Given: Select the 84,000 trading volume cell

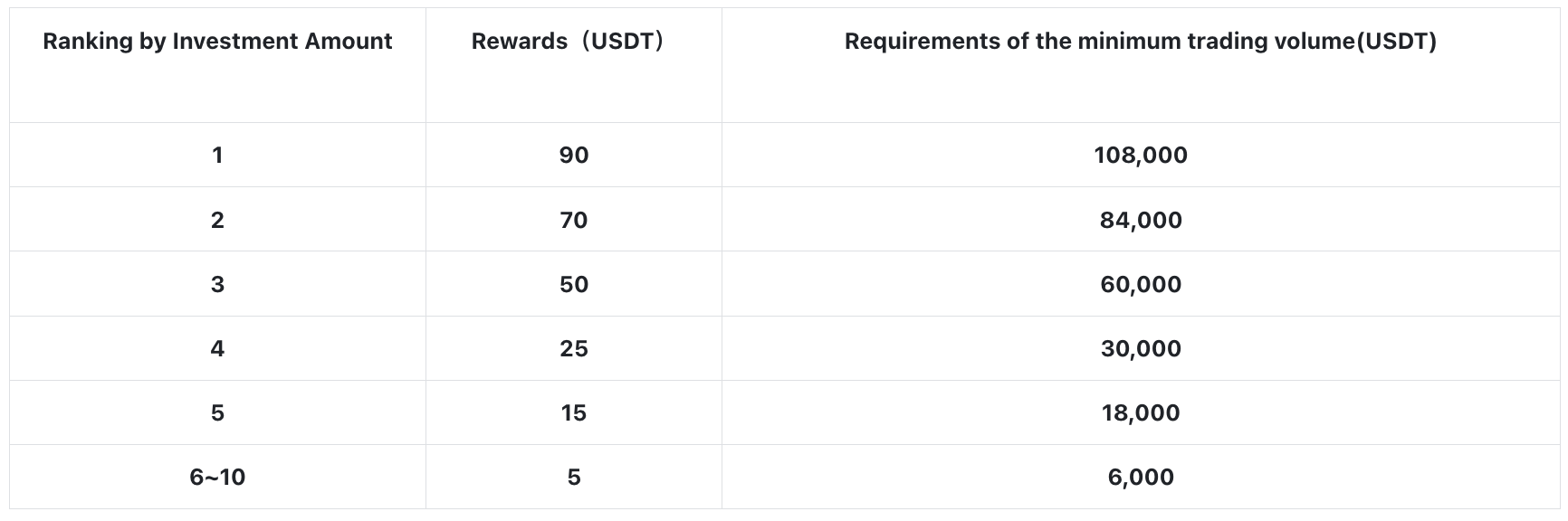Looking at the screenshot, I should pyautogui.click(x=1140, y=221).
